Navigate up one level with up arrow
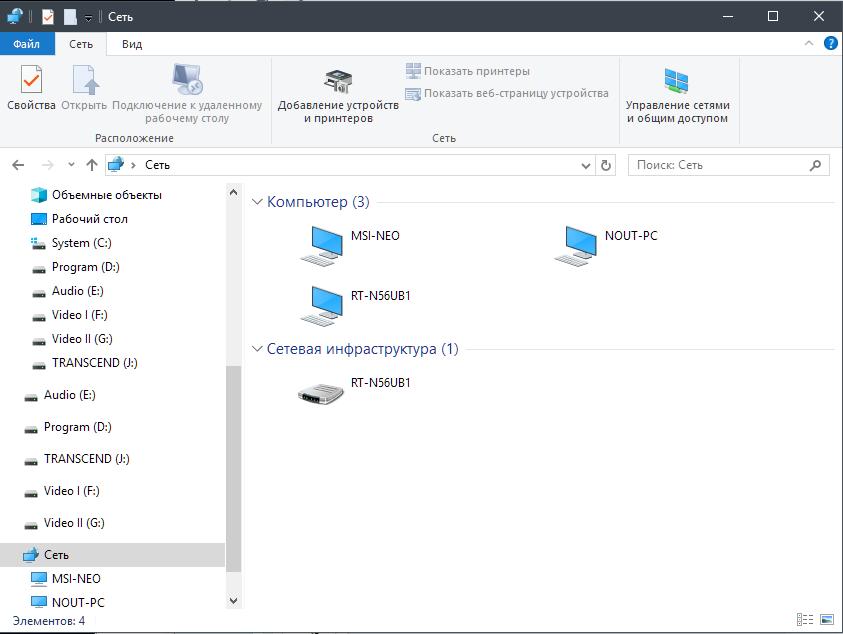This screenshot has width=843, height=634. 92,165
